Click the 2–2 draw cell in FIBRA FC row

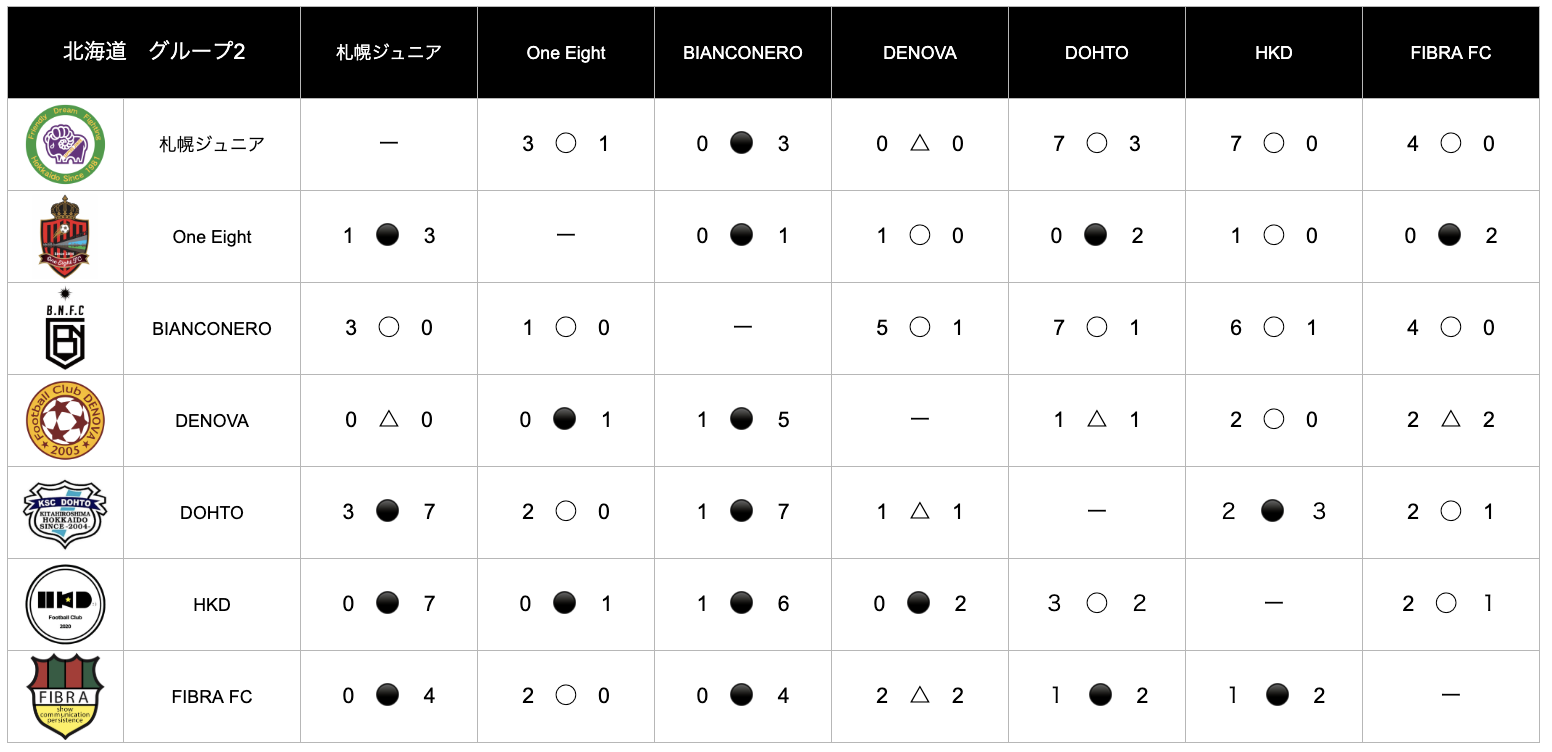pos(920,696)
